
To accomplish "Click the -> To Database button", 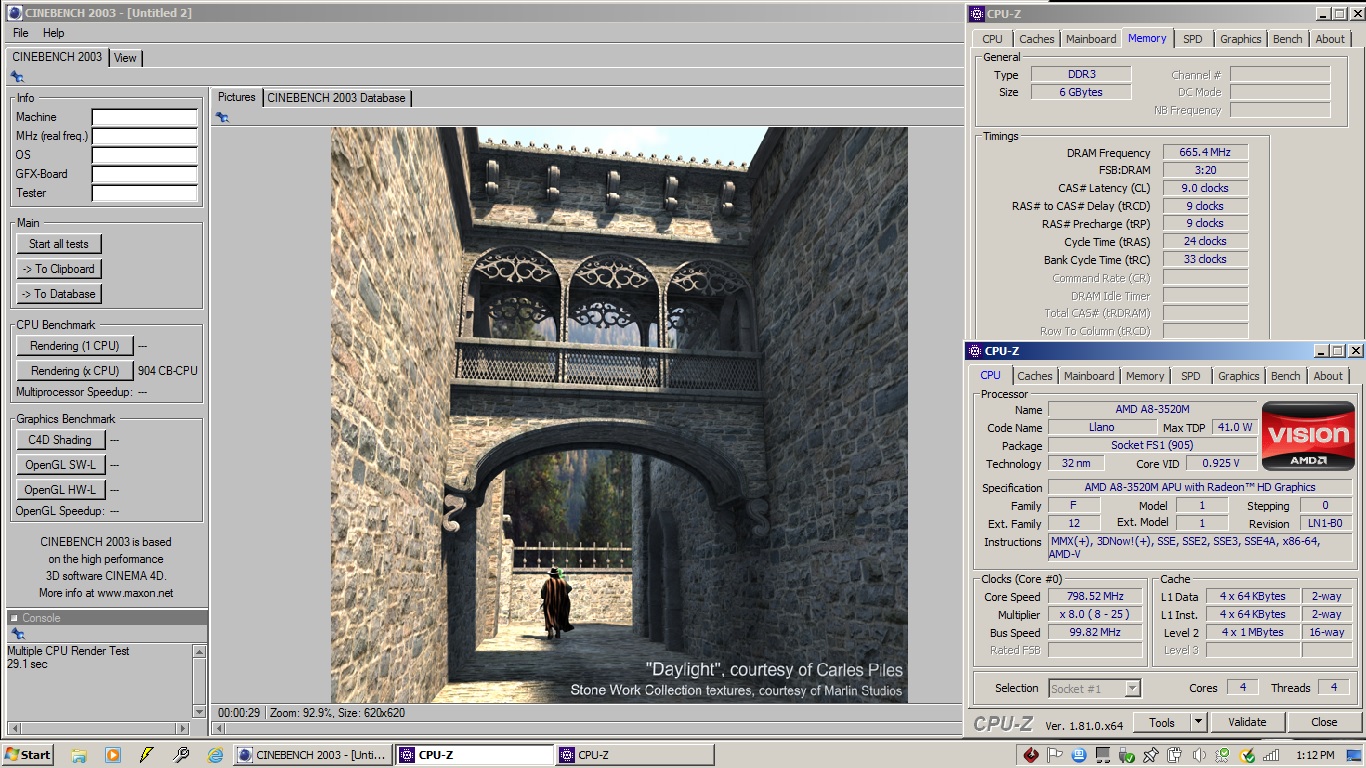I will coord(59,294).
